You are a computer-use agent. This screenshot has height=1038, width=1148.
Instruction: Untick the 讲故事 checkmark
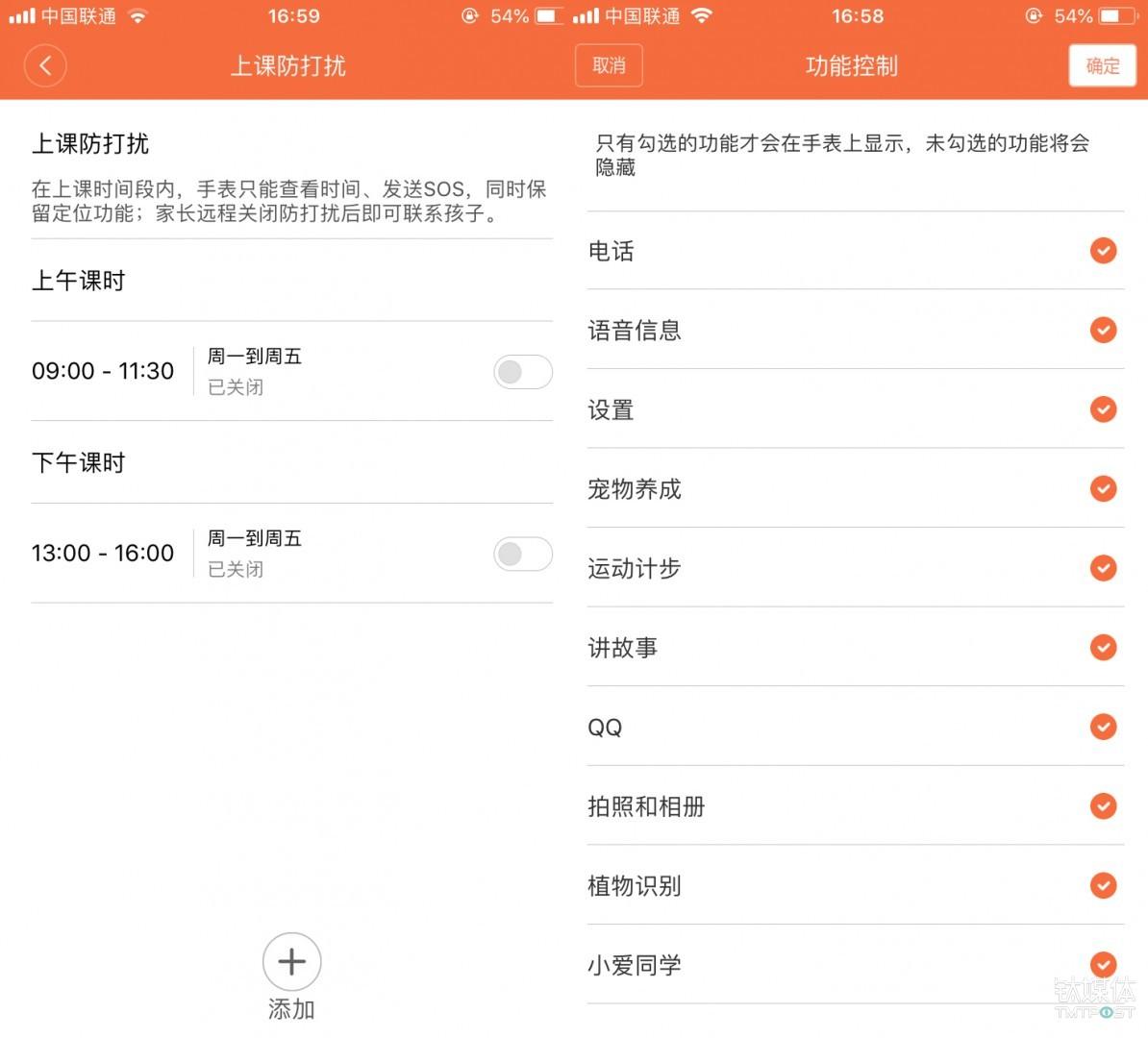pyautogui.click(x=1103, y=648)
